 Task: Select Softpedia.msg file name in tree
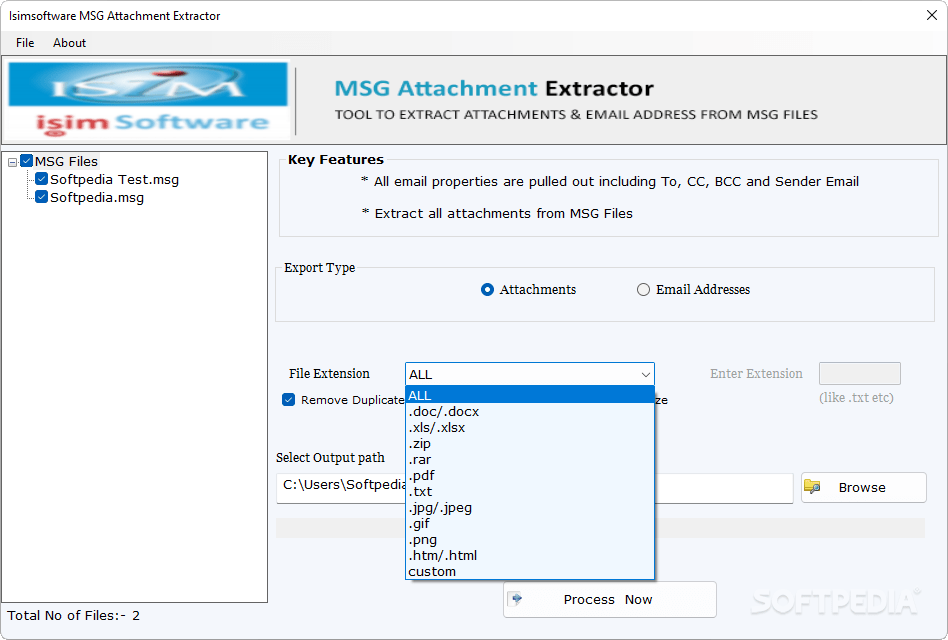(x=97, y=198)
